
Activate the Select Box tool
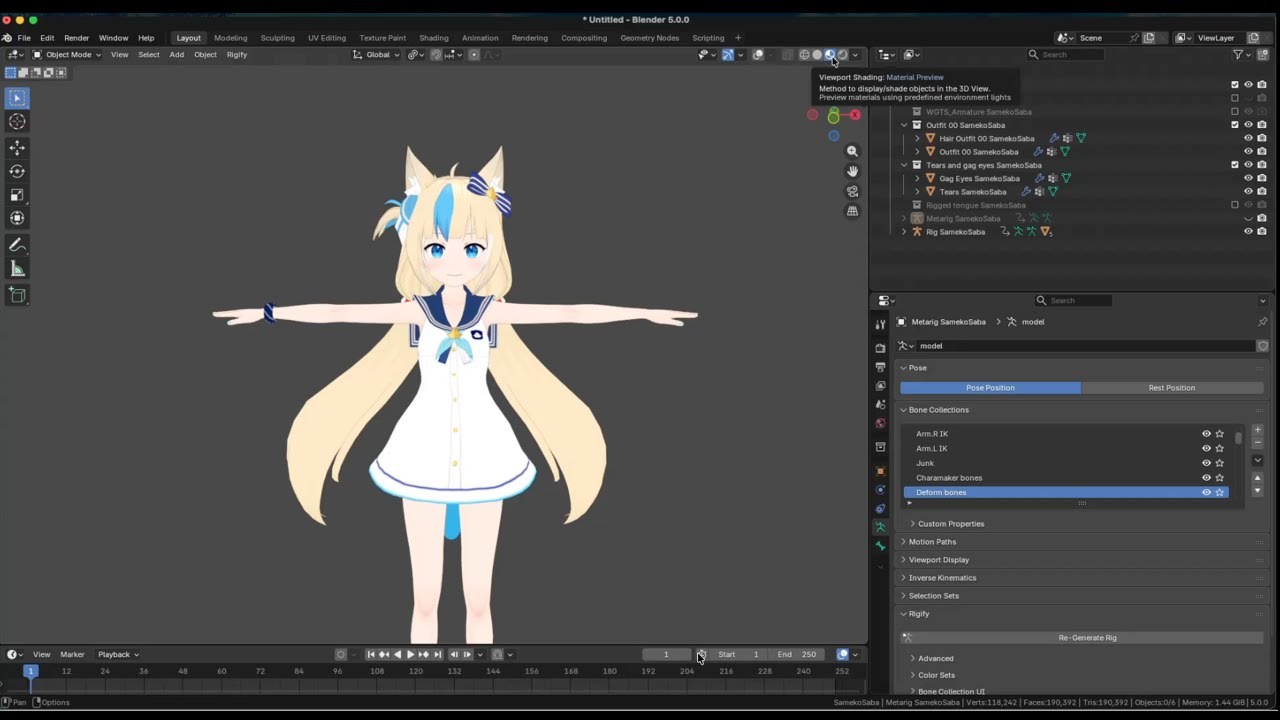pos(17,98)
